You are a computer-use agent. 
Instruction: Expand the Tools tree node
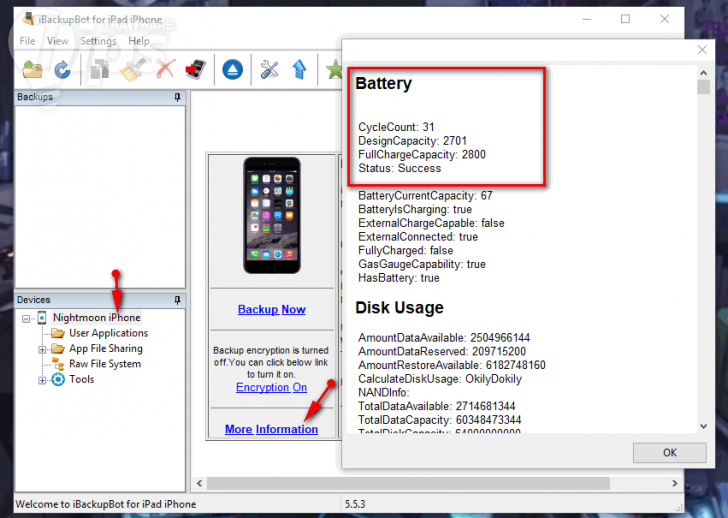pyautogui.click(x=42, y=381)
